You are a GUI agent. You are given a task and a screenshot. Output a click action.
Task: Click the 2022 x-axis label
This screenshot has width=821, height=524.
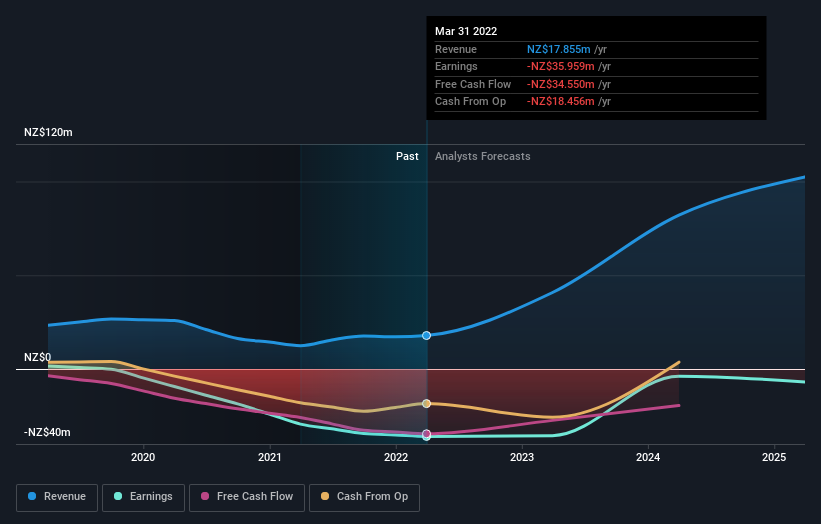coord(396,458)
